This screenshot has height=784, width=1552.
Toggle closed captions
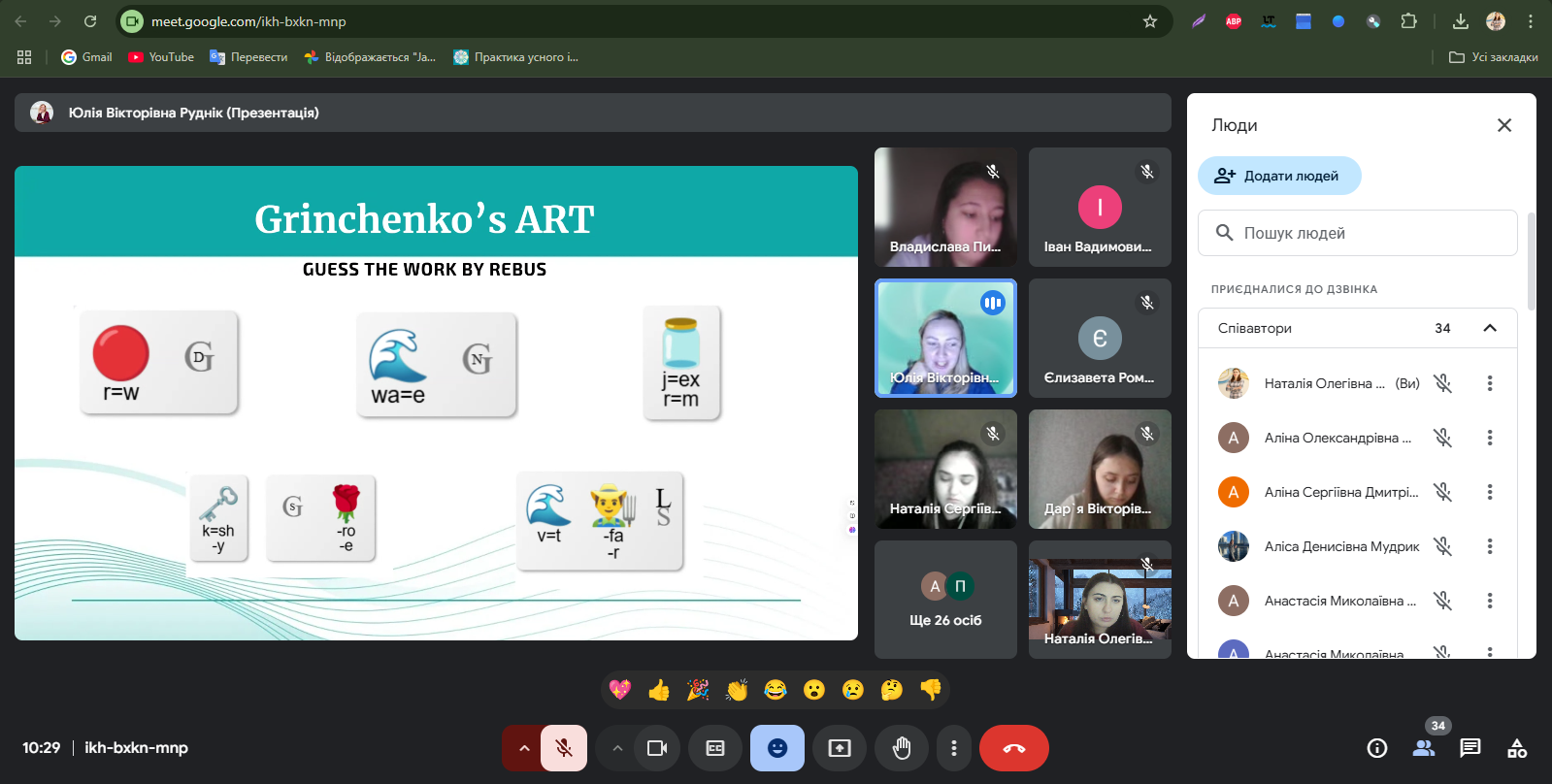point(715,748)
